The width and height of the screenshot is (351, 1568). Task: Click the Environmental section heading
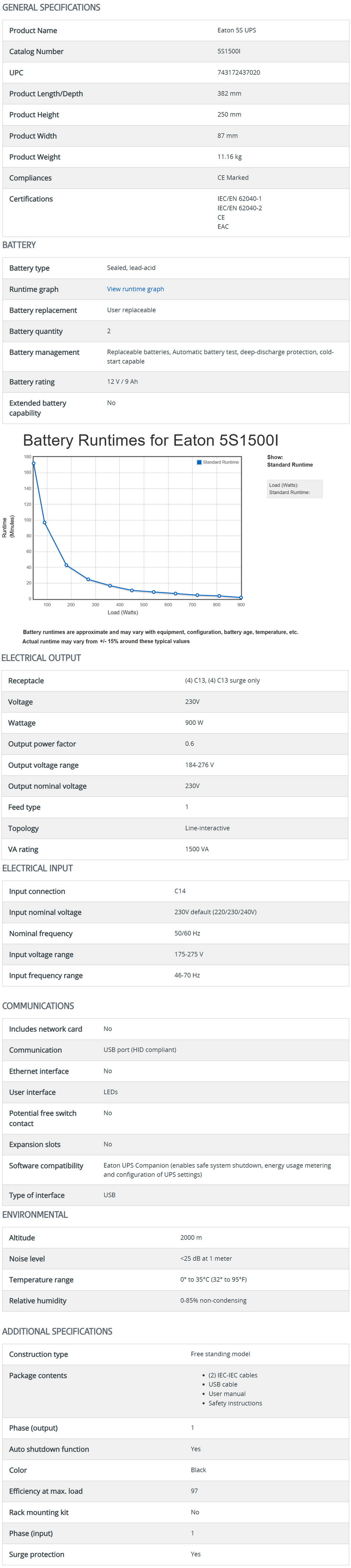coord(35,1215)
